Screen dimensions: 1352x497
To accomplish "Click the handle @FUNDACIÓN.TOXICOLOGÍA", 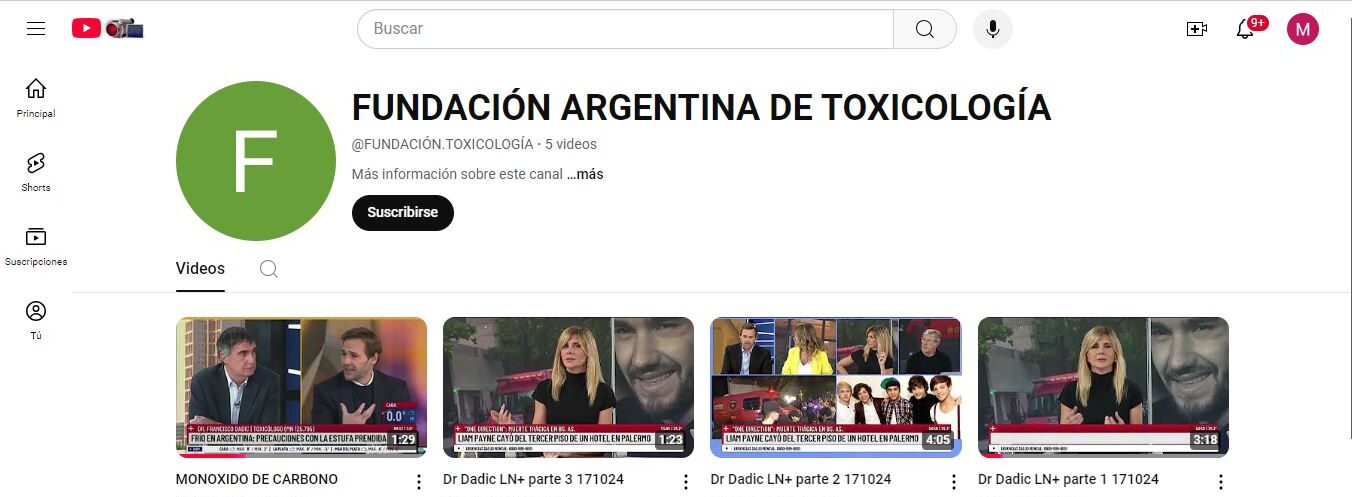I will click(443, 144).
